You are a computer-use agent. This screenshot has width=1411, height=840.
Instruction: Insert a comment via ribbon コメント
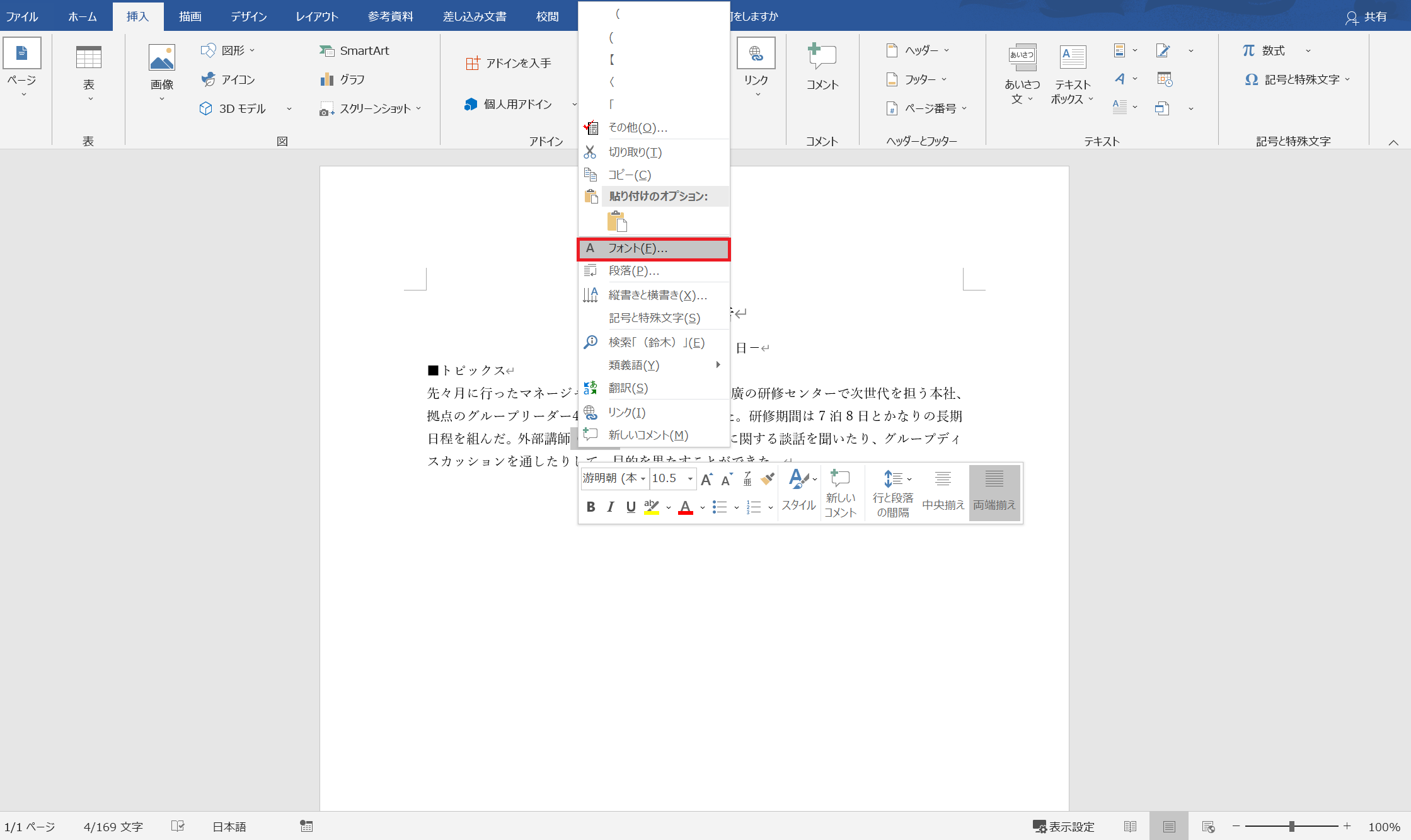[x=822, y=67]
